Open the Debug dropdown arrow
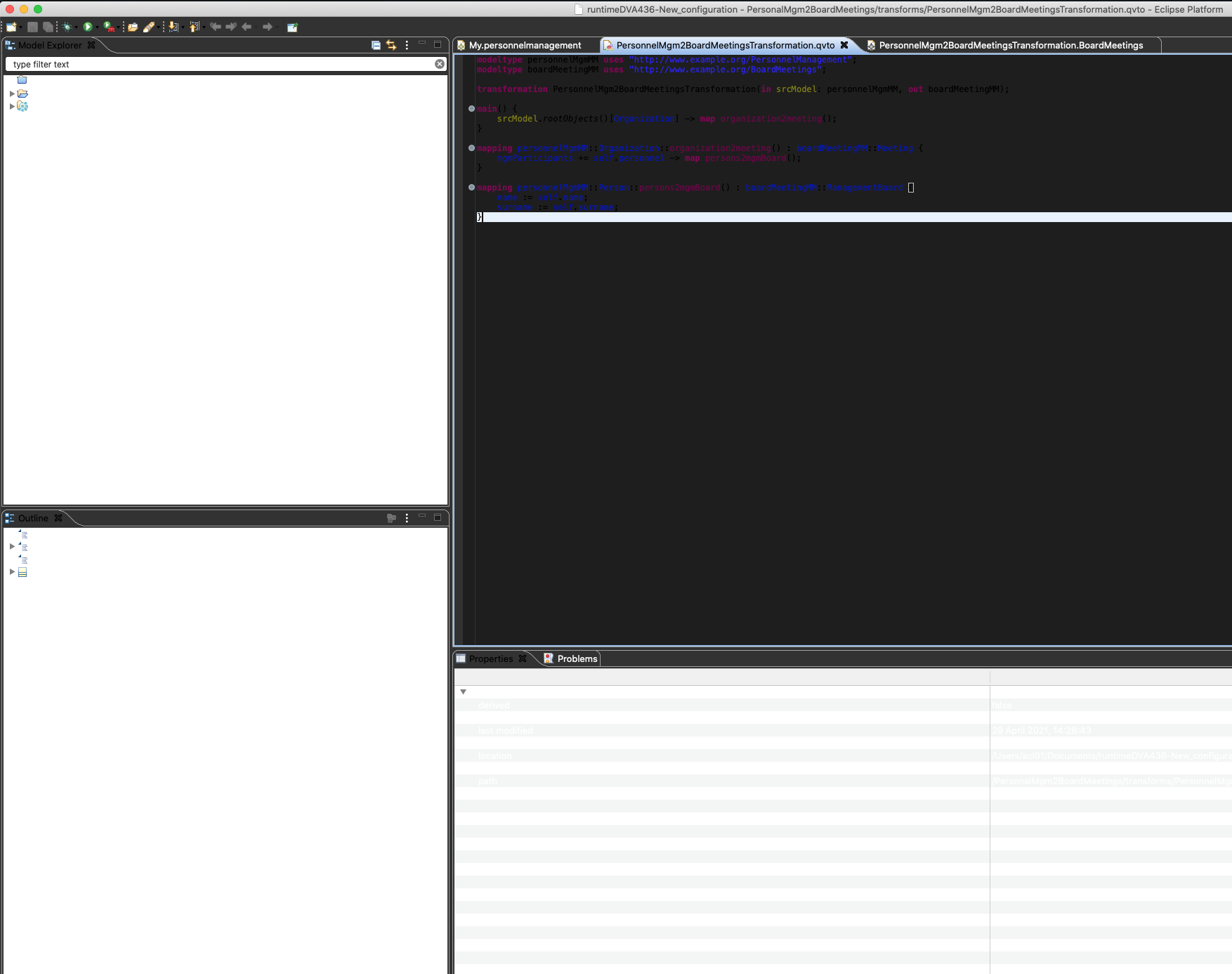Screen dimensions: 1232x974 pos(76,27)
